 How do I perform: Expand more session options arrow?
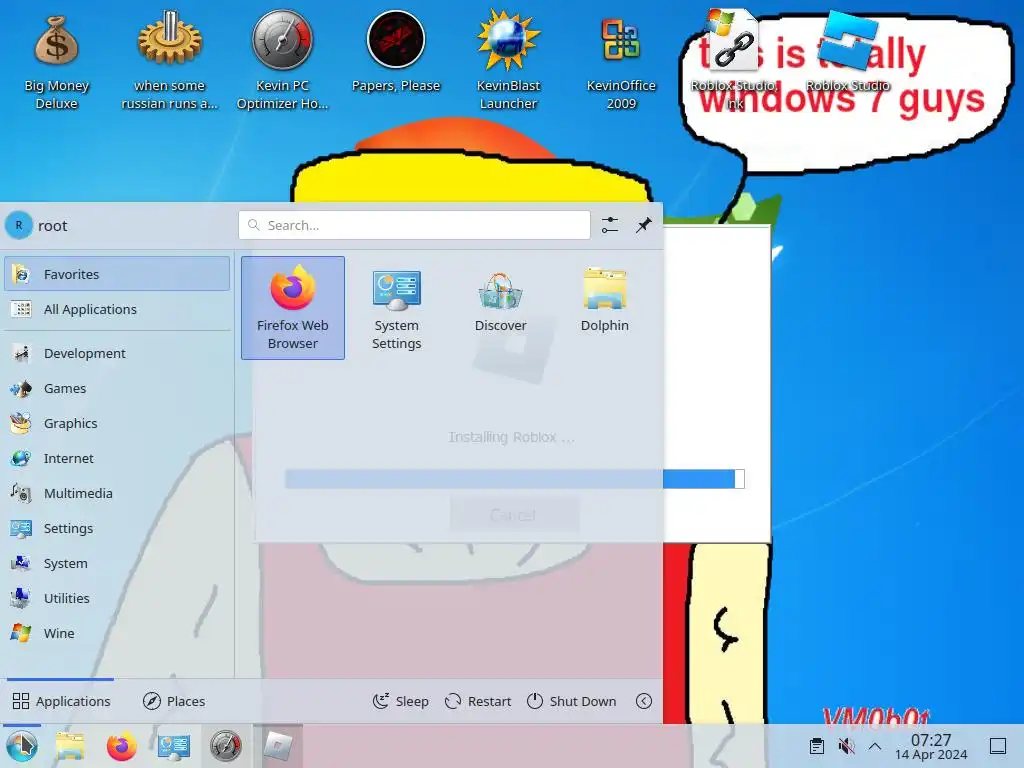point(644,701)
